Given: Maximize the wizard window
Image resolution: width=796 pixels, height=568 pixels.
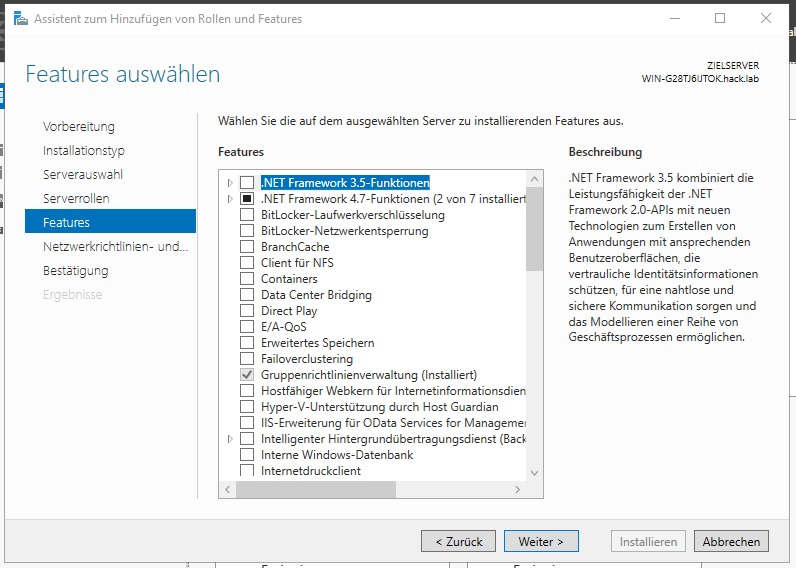Looking at the screenshot, I should 720,18.
